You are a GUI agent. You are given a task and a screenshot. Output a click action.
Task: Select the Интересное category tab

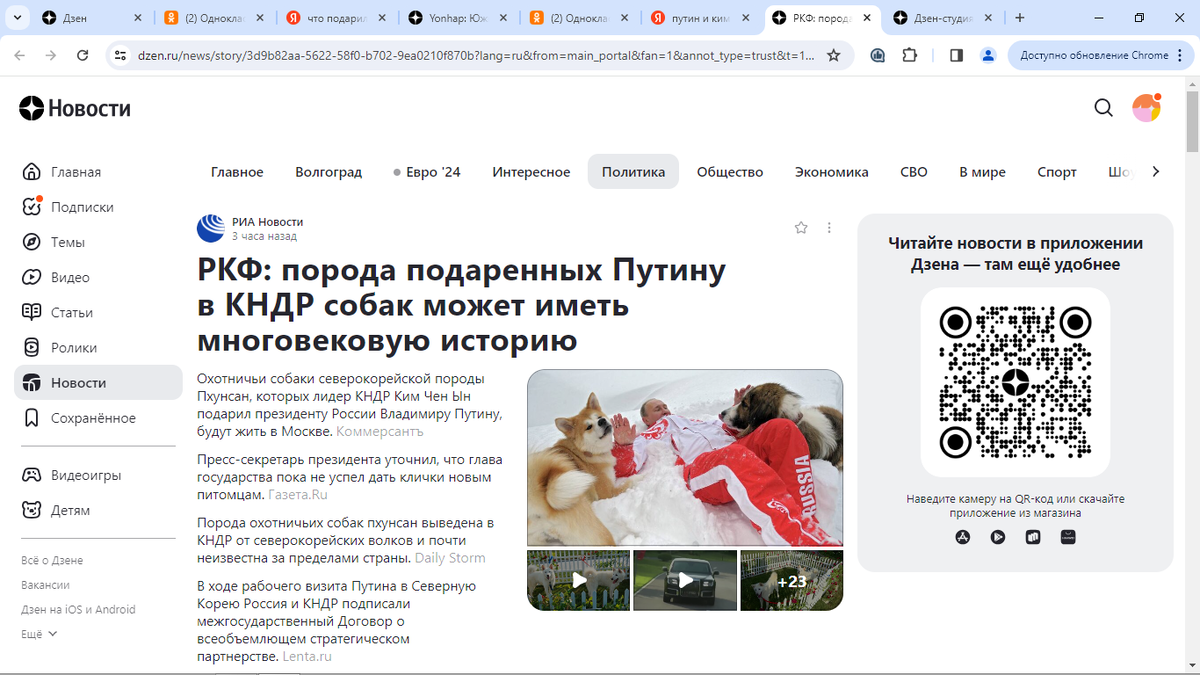pyautogui.click(x=531, y=172)
